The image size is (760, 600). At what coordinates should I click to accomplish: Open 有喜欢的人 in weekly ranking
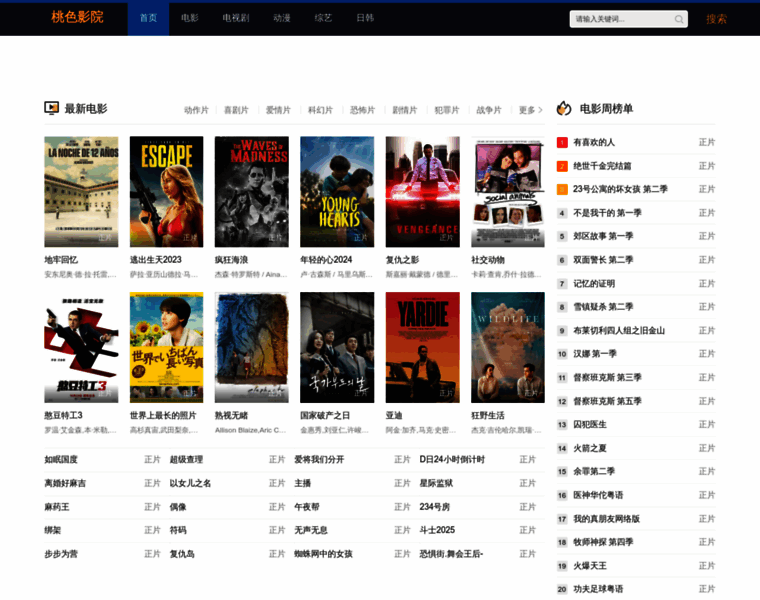click(x=594, y=142)
